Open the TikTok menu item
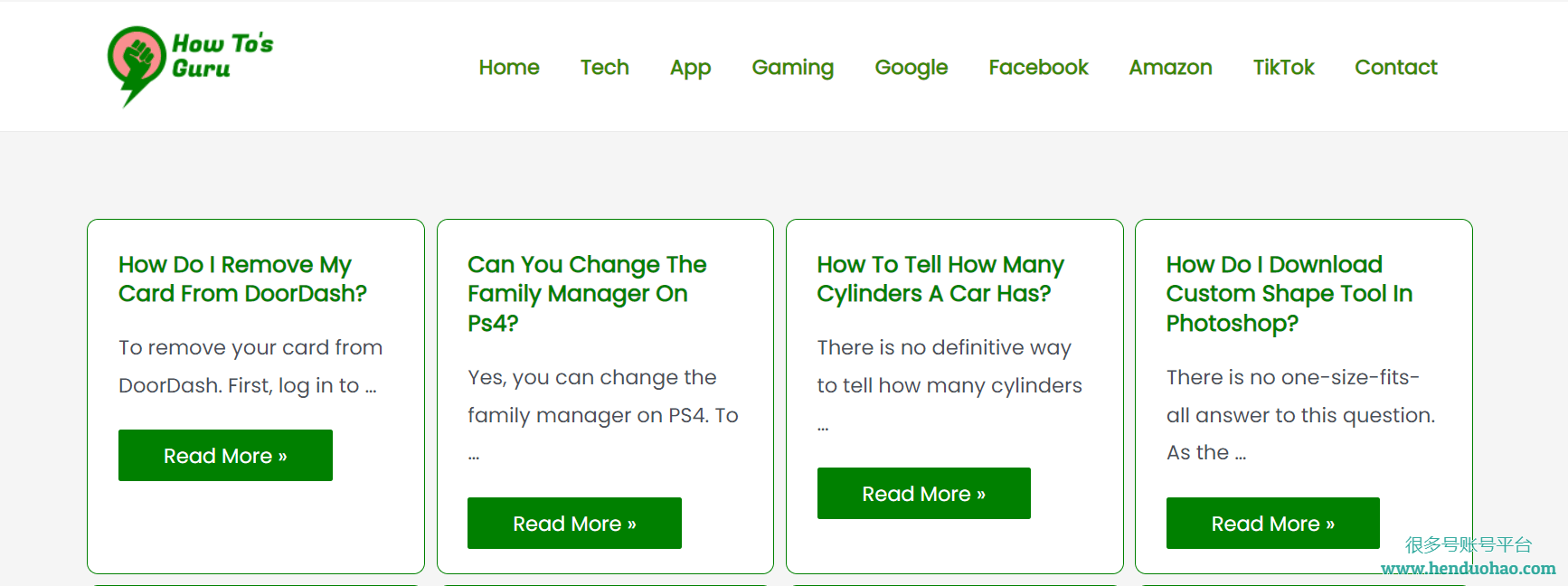The height and width of the screenshot is (586, 1568). [1283, 67]
